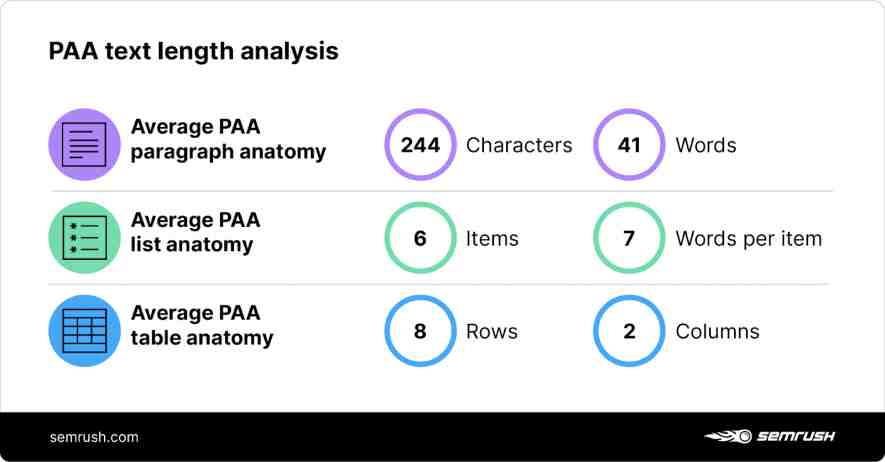Select the 244 characters circle

click(x=420, y=144)
